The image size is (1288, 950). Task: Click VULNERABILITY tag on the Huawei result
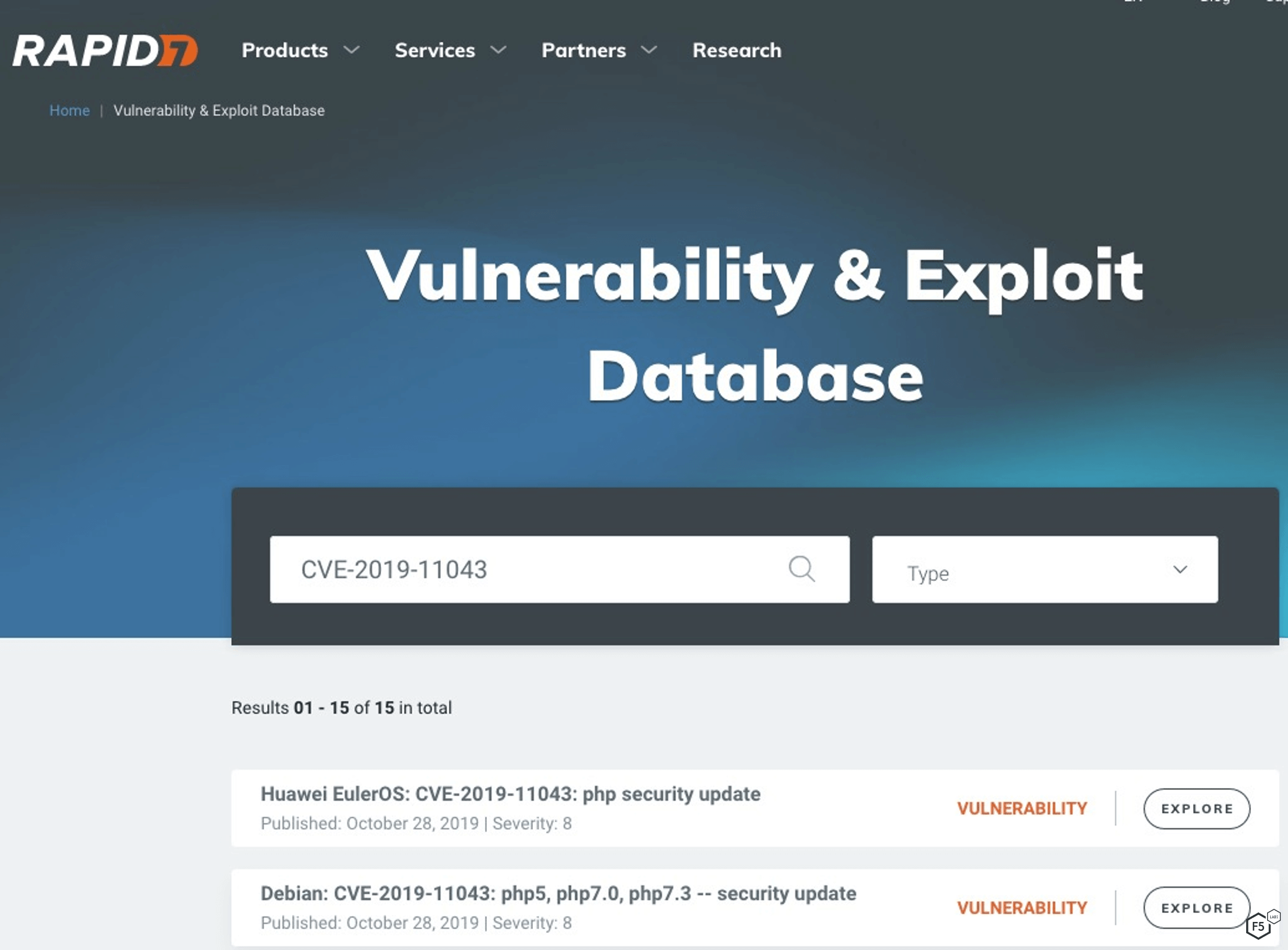pyautogui.click(x=1022, y=808)
